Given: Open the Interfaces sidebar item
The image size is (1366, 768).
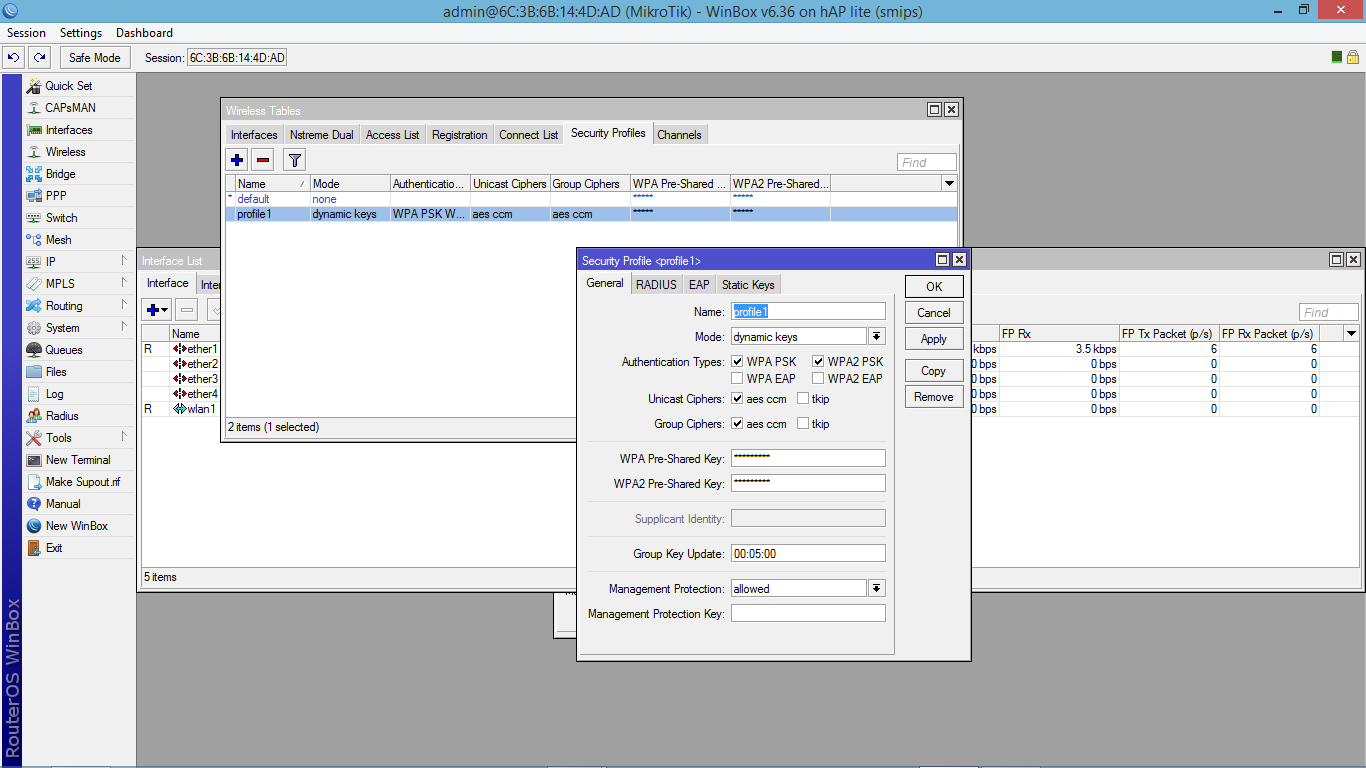Looking at the screenshot, I should (x=68, y=130).
